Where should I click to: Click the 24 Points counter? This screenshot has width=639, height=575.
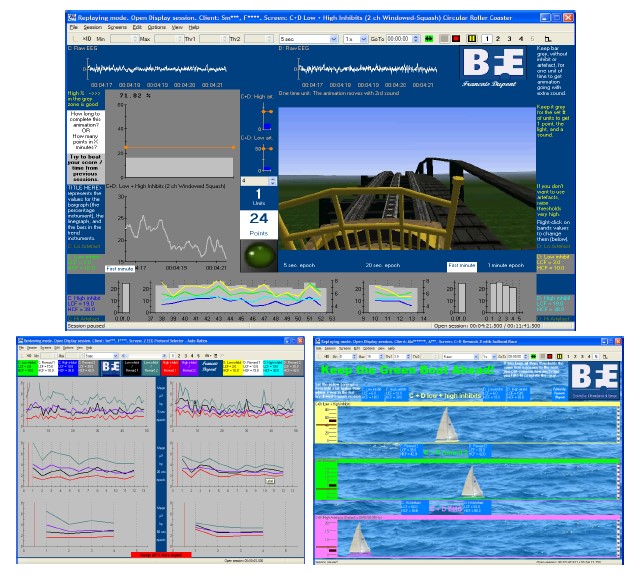(x=259, y=224)
